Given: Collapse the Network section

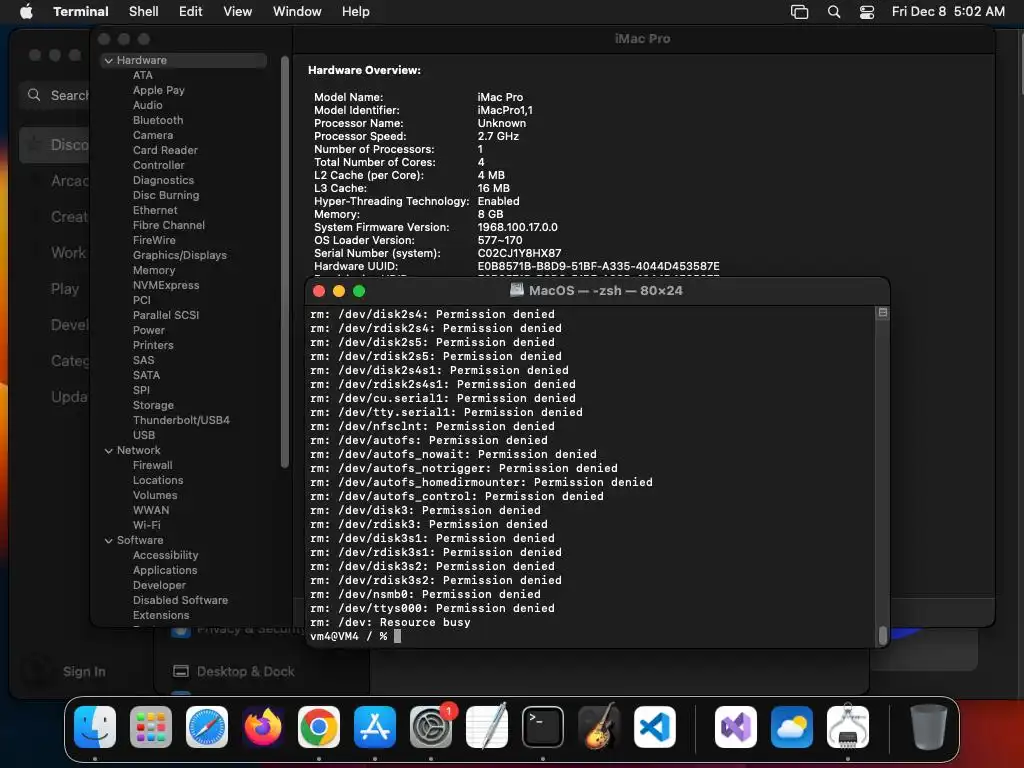Looking at the screenshot, I should (x=108, y=451).
